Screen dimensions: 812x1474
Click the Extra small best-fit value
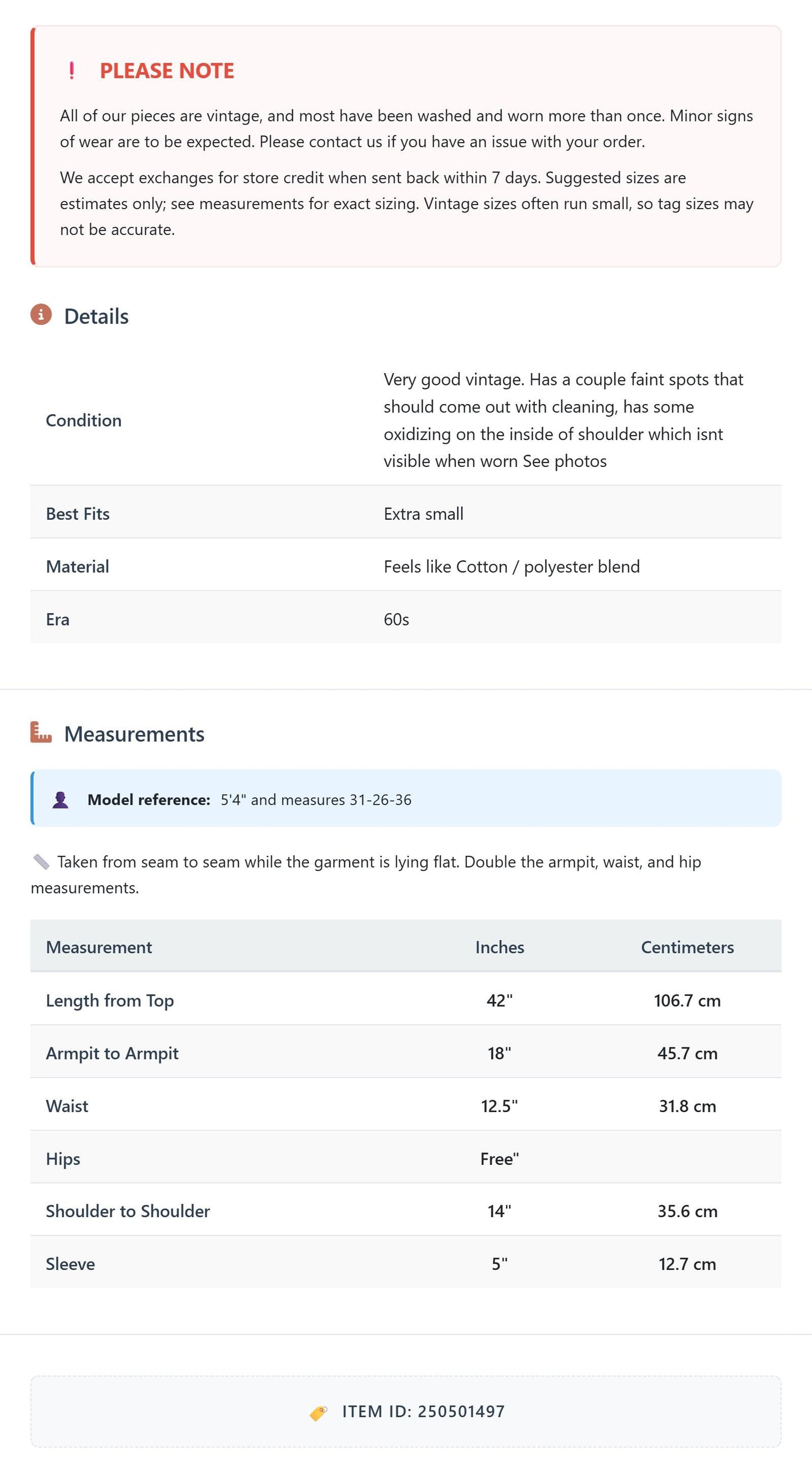(424, 514)
